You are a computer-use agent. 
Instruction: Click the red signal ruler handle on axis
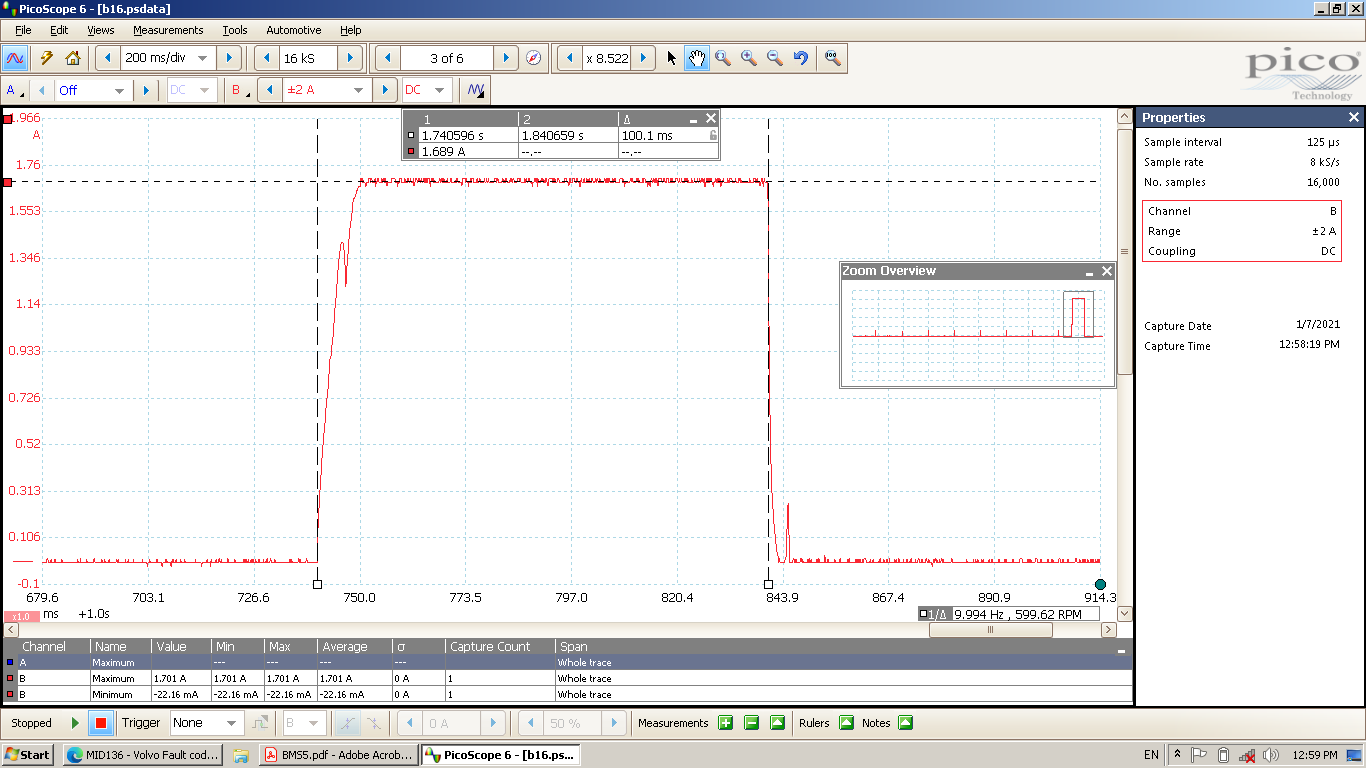point(7,182)
